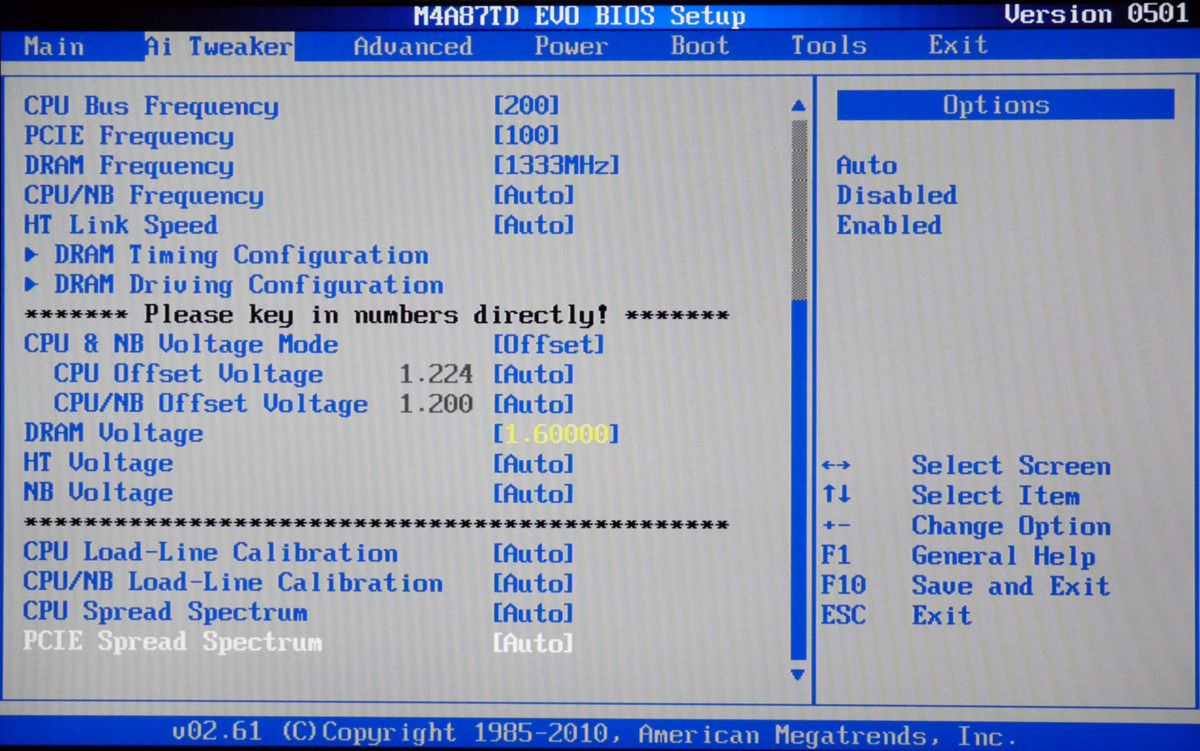Open CPU Spread Spectrum [Auto] option
The image size is (1200, 751).
(534, 613)
